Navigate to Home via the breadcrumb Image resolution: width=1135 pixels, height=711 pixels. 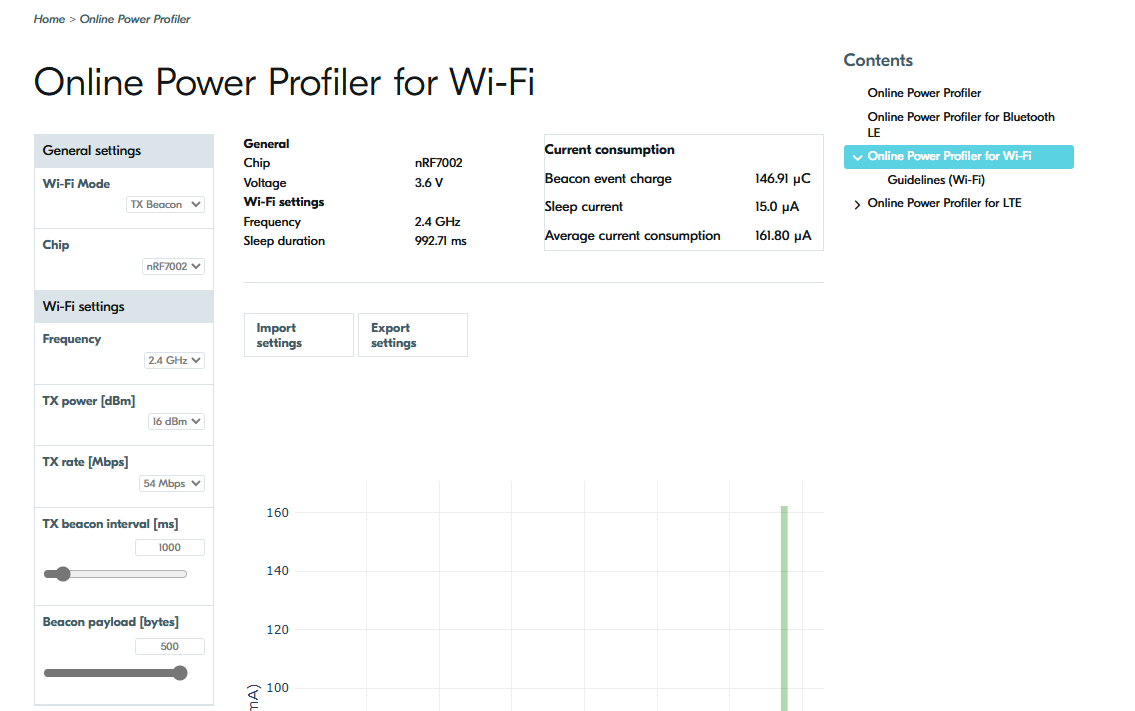tap(49, 18)
